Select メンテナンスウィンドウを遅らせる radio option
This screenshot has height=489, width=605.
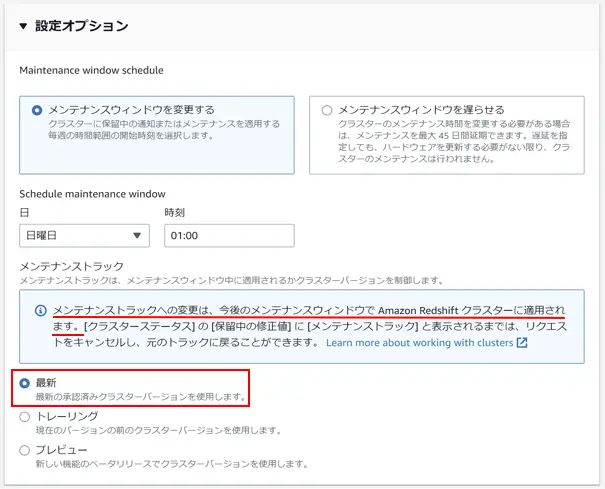click(327, 110)
